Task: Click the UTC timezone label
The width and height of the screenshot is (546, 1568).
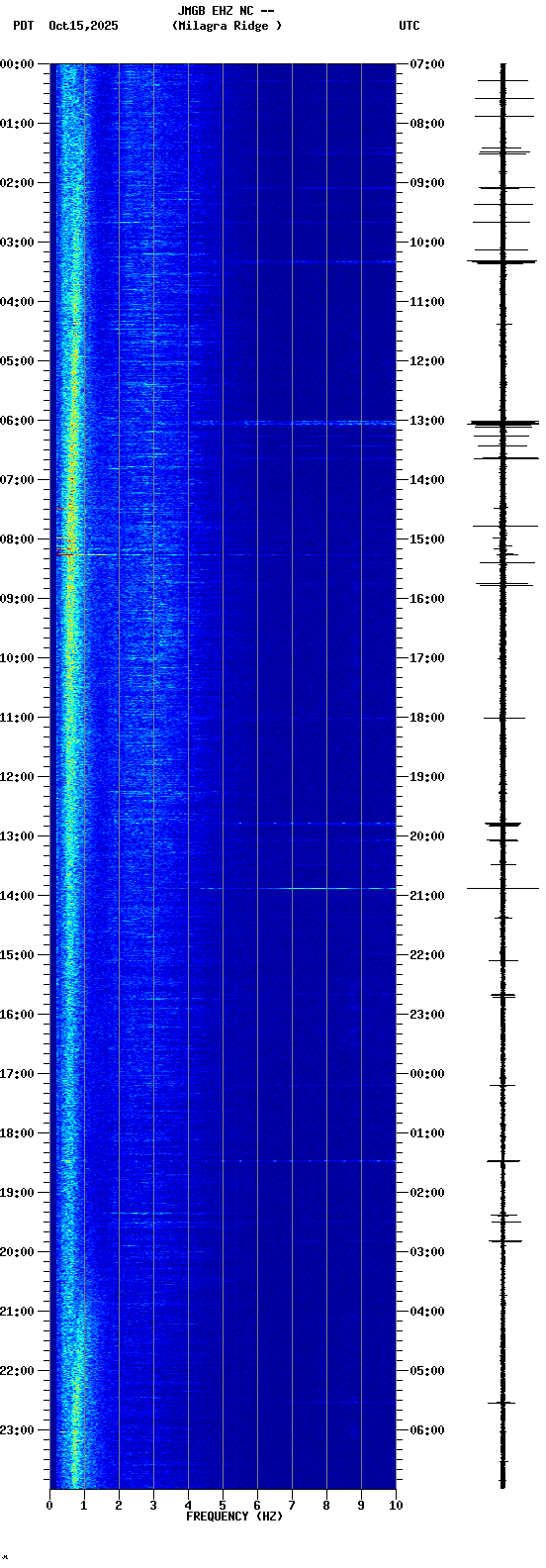Action: click(409, 26)
